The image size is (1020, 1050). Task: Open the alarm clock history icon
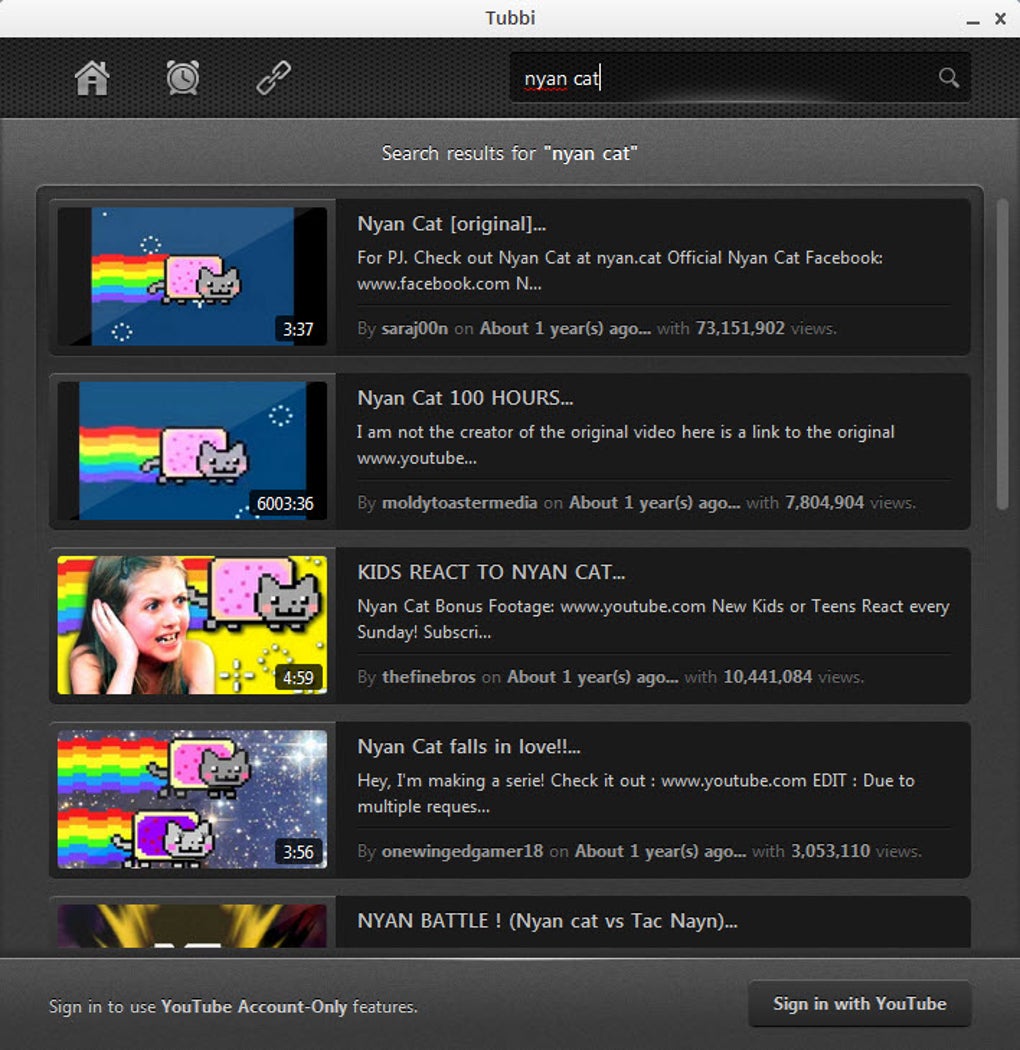[183, 78]
